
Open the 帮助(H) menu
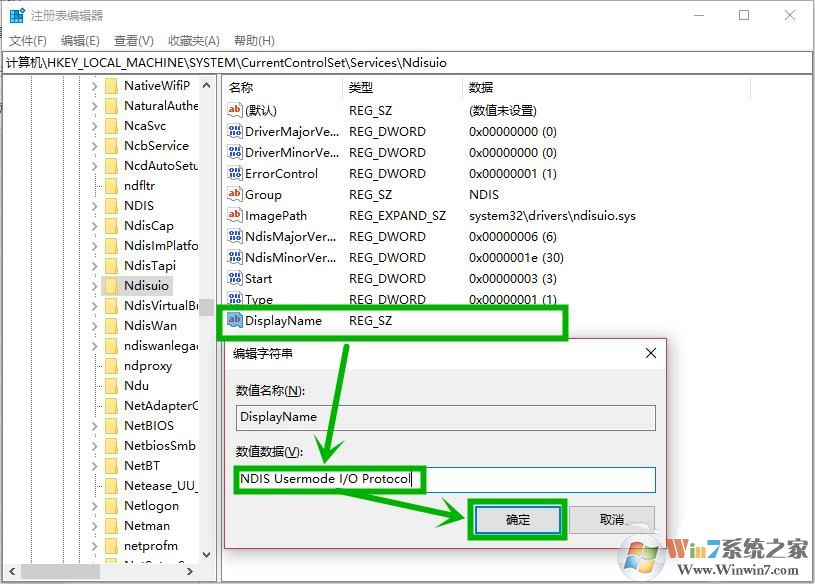tap(254, 41)
